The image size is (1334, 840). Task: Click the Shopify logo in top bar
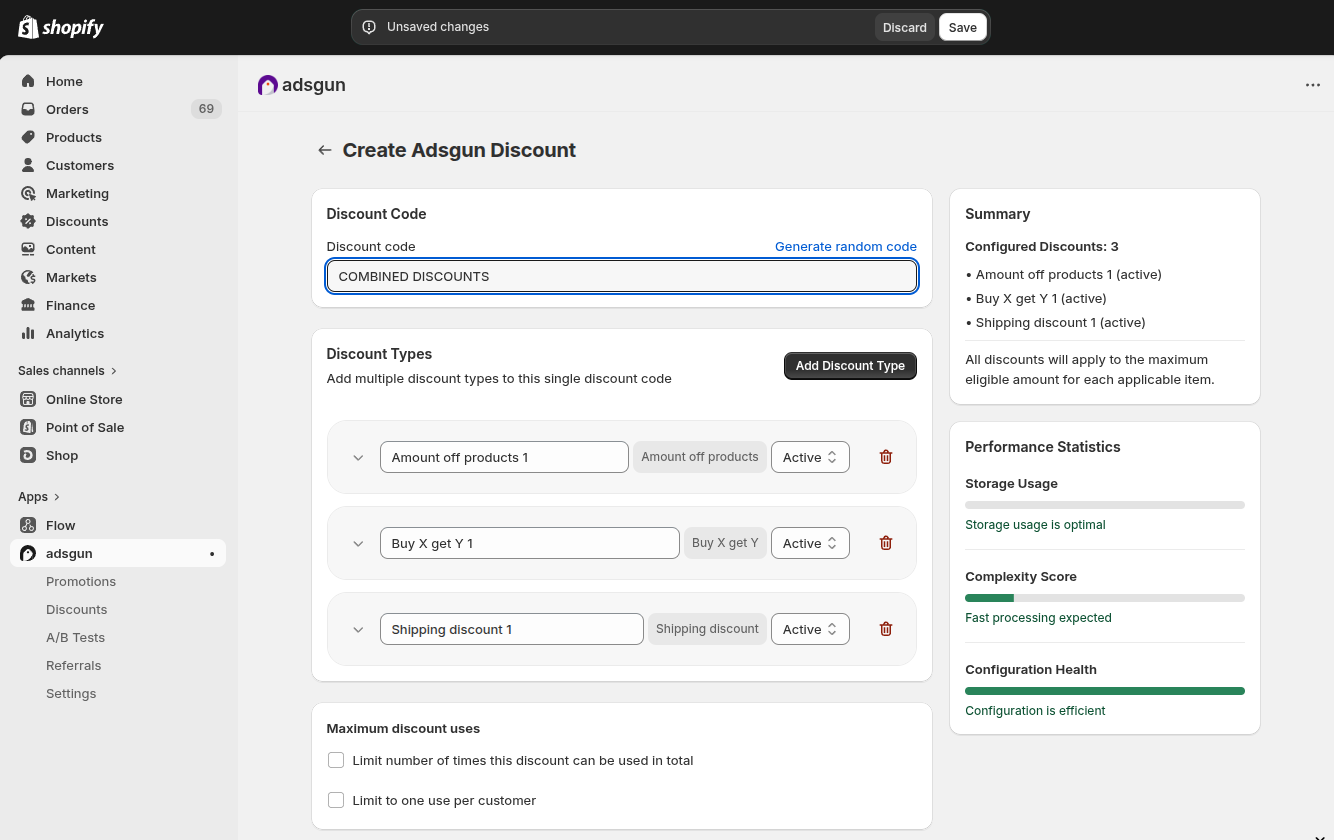point(60,27)
